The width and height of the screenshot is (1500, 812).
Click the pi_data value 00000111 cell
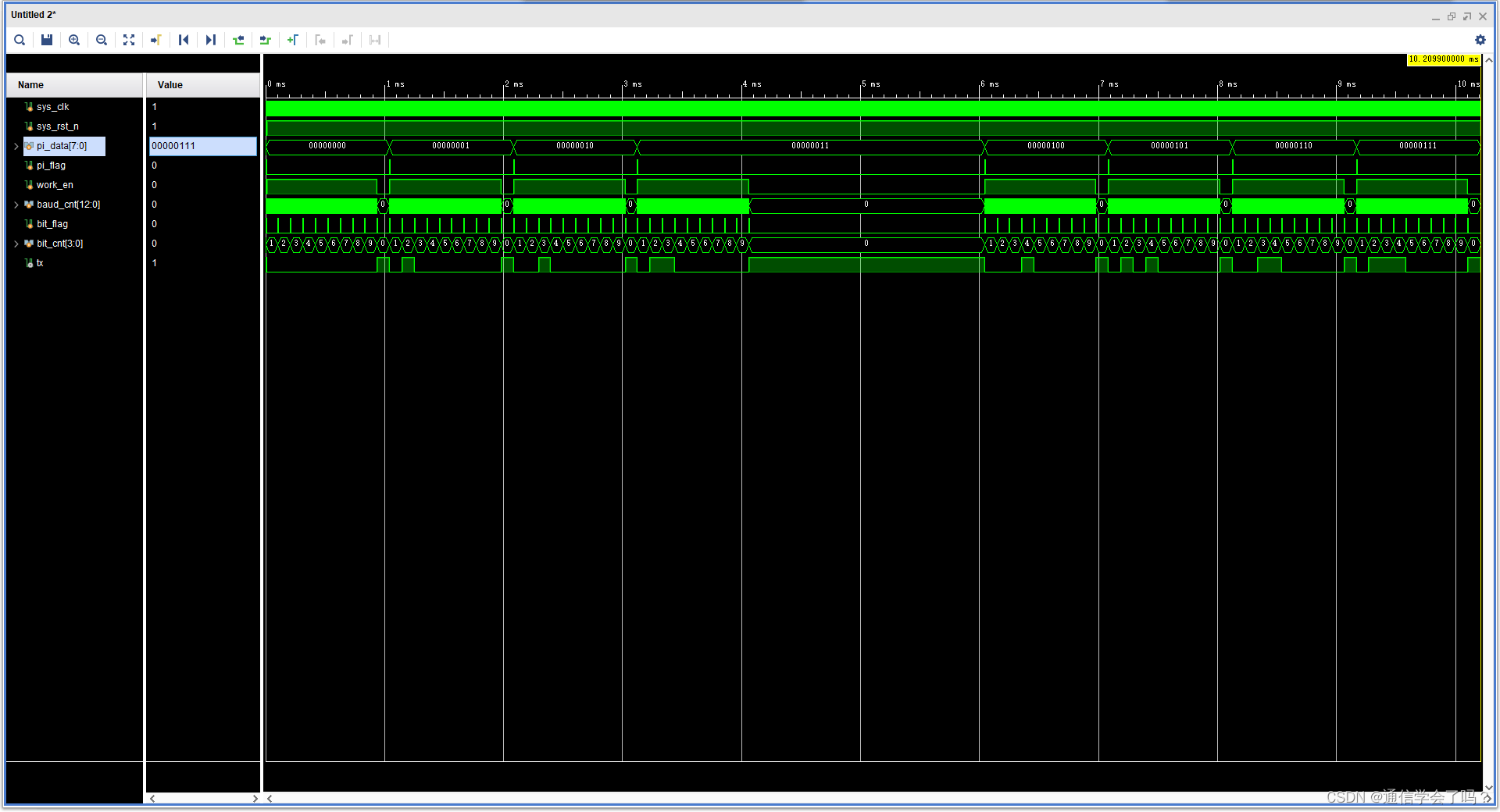(x=203, y=146)
